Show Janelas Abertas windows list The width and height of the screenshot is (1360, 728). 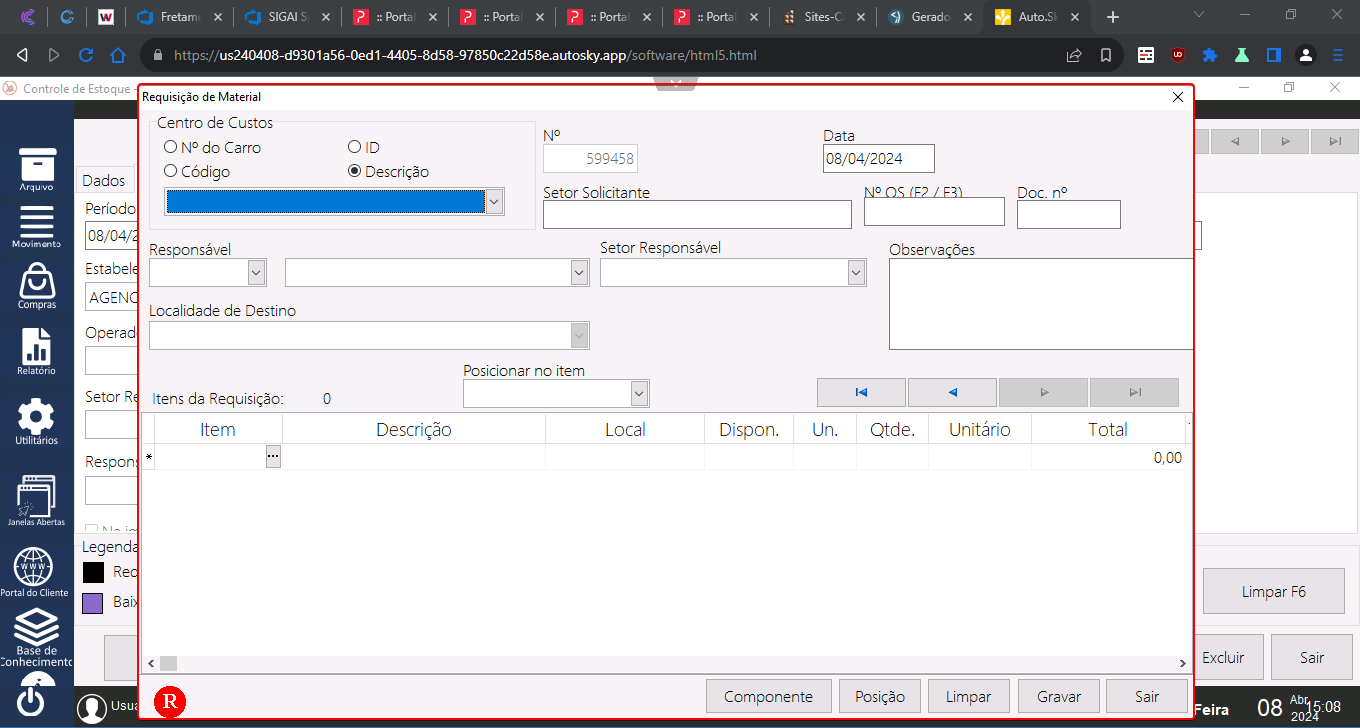pos(37,501)
